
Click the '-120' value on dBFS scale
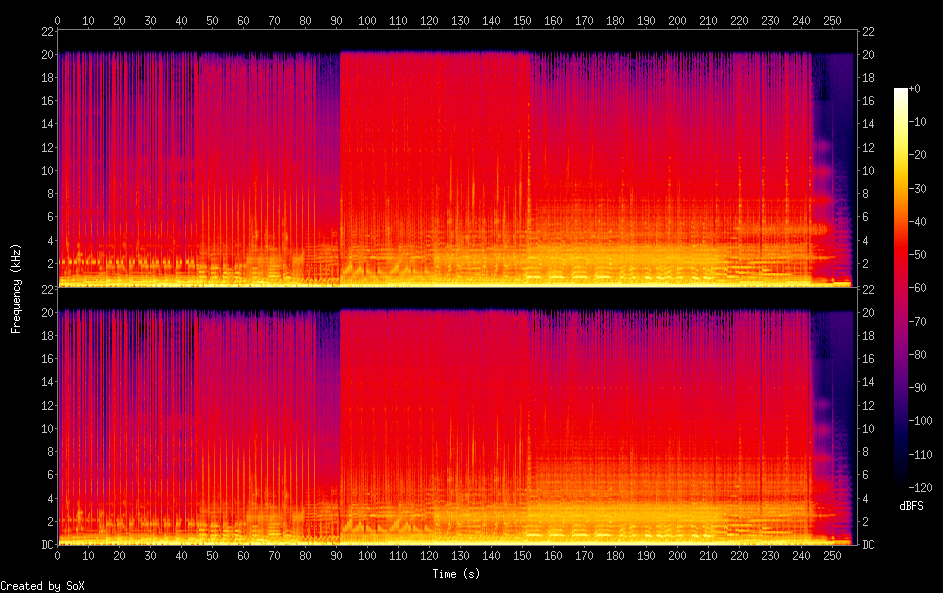coord(920,487)
